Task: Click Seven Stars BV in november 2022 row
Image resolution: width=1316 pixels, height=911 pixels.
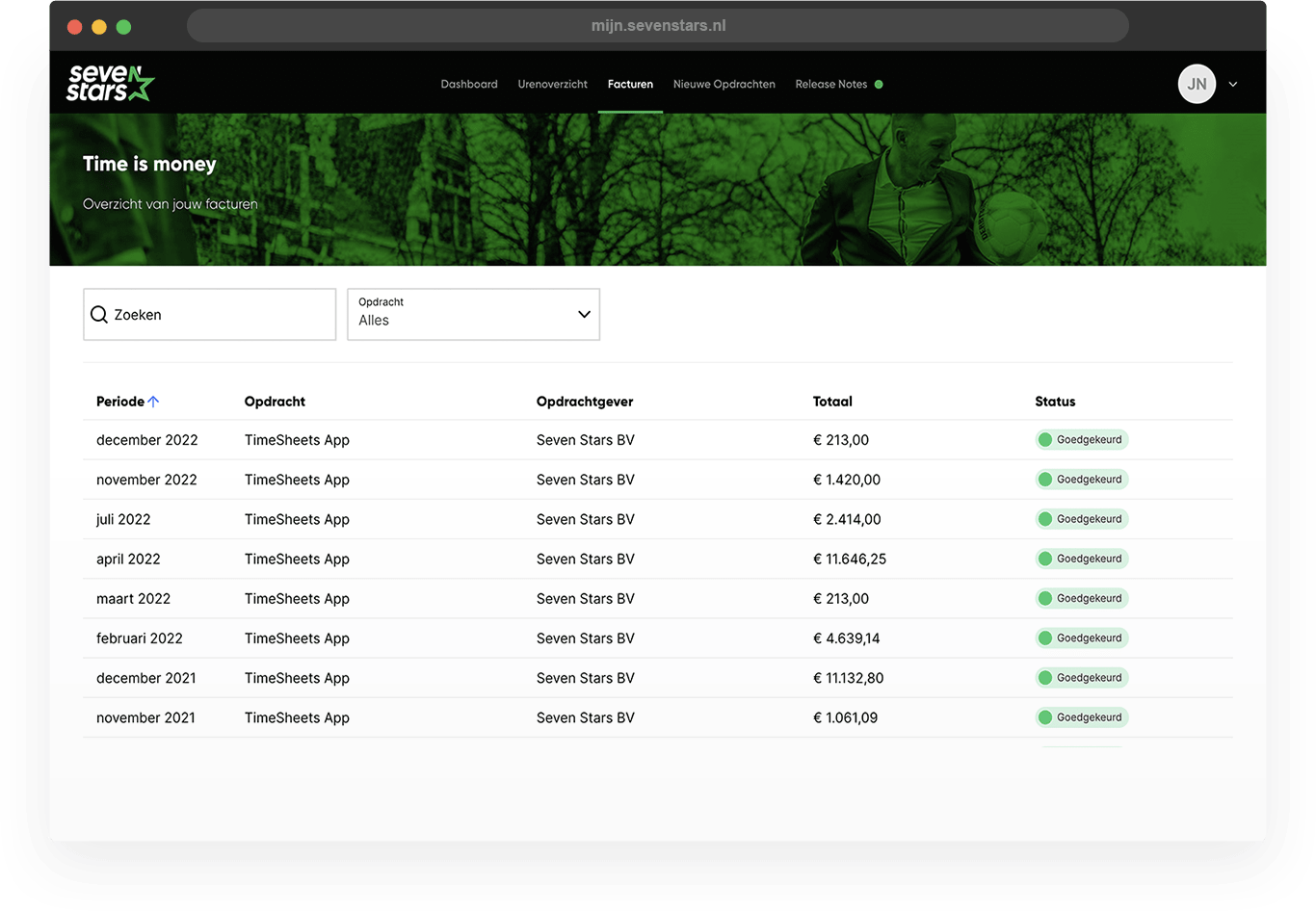Action: [586, 480]
